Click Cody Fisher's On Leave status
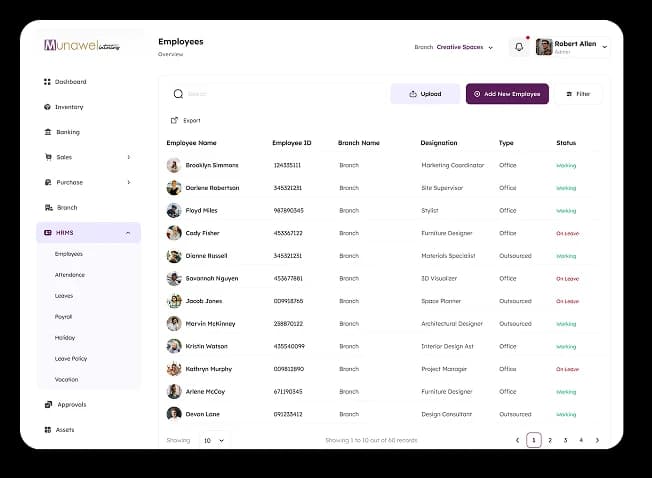The height and width of the screenshot is (478, 652). (568, 234)
